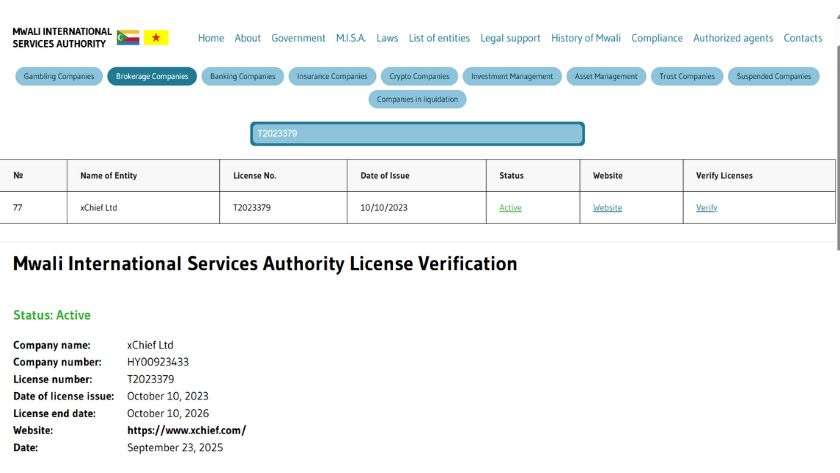Click the yellow star Mwali flag icon

tap(156, 38)
